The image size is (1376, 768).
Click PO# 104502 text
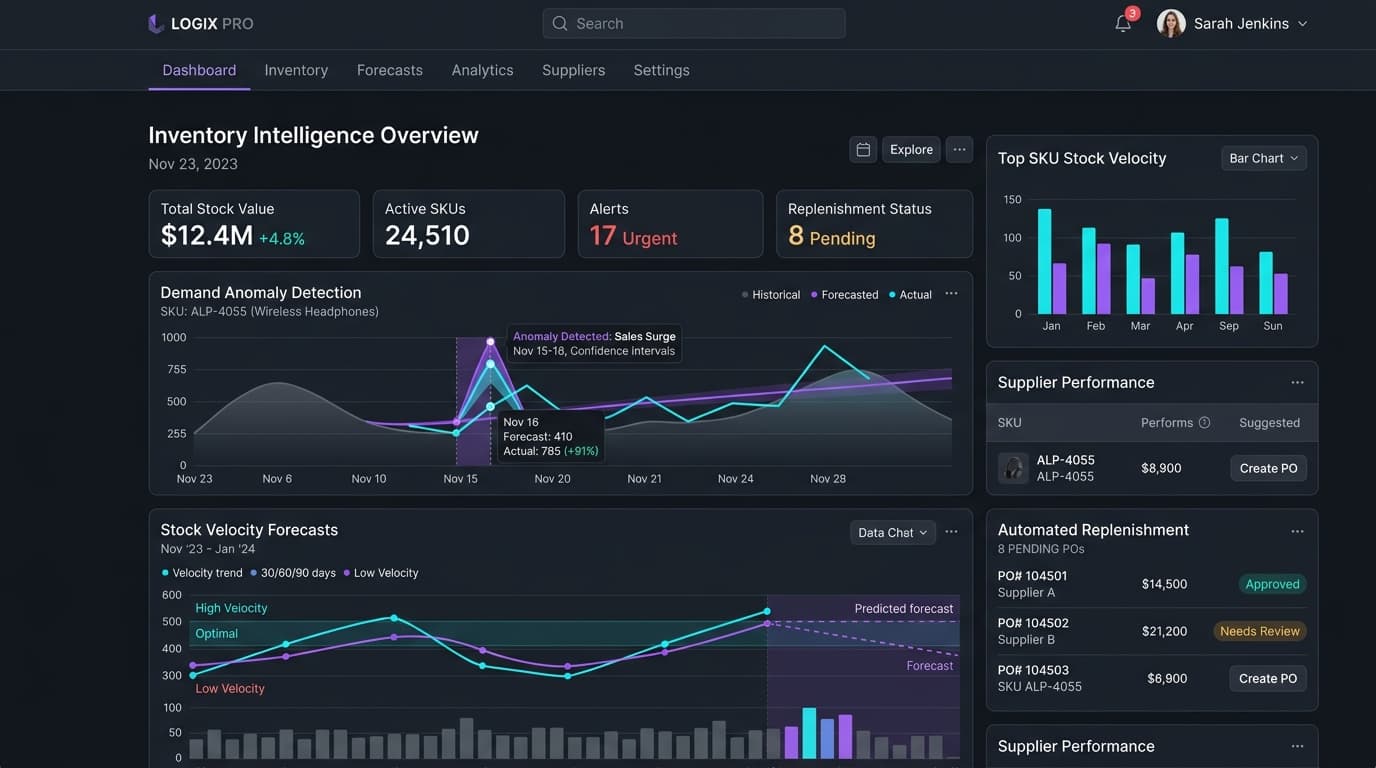pos(1033,623)
